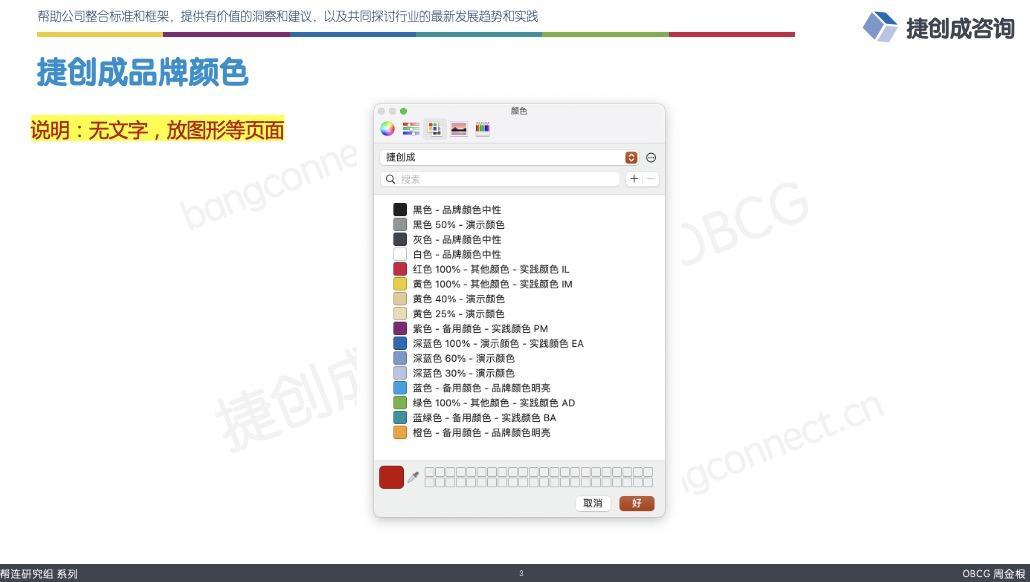The height and width of the screenshot is (582, 1030).
Task: Open the palette options ellipsis menu
Action: pyautogui.click(x=651, y=158)
